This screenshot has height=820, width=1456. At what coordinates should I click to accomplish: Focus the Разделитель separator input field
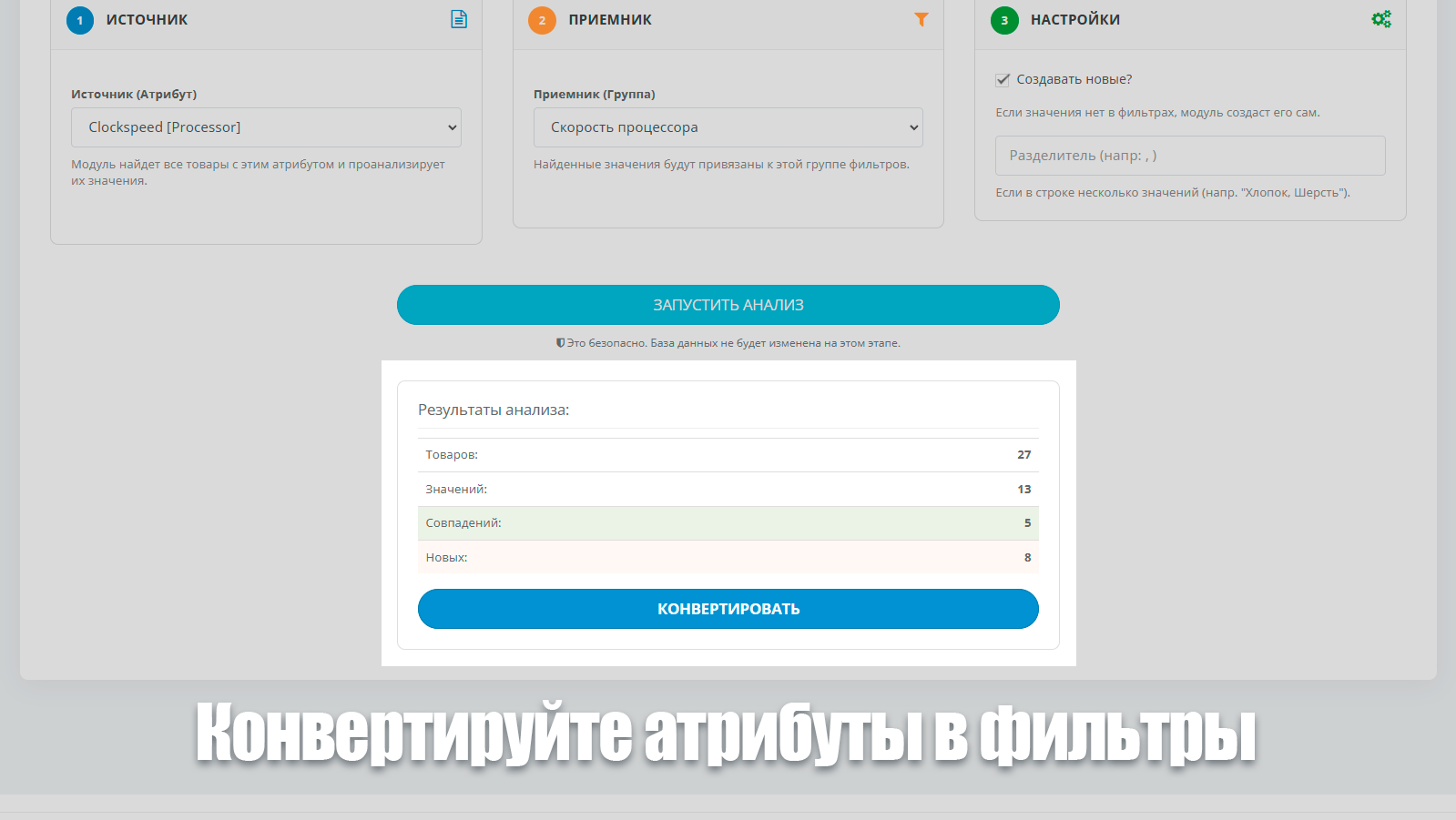1189,156
